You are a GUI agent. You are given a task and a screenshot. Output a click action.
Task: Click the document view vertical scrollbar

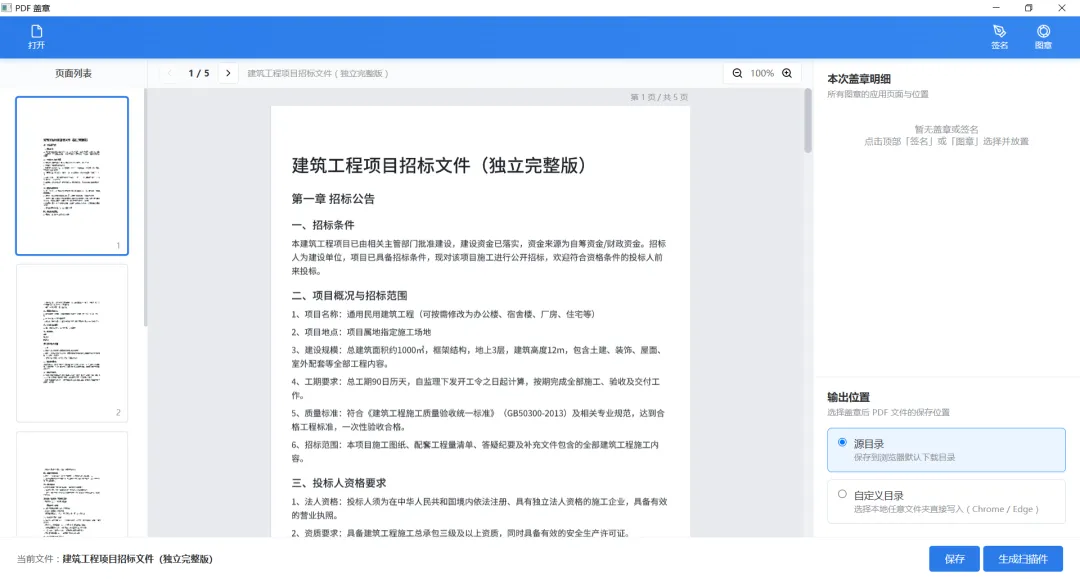[808, 120]
